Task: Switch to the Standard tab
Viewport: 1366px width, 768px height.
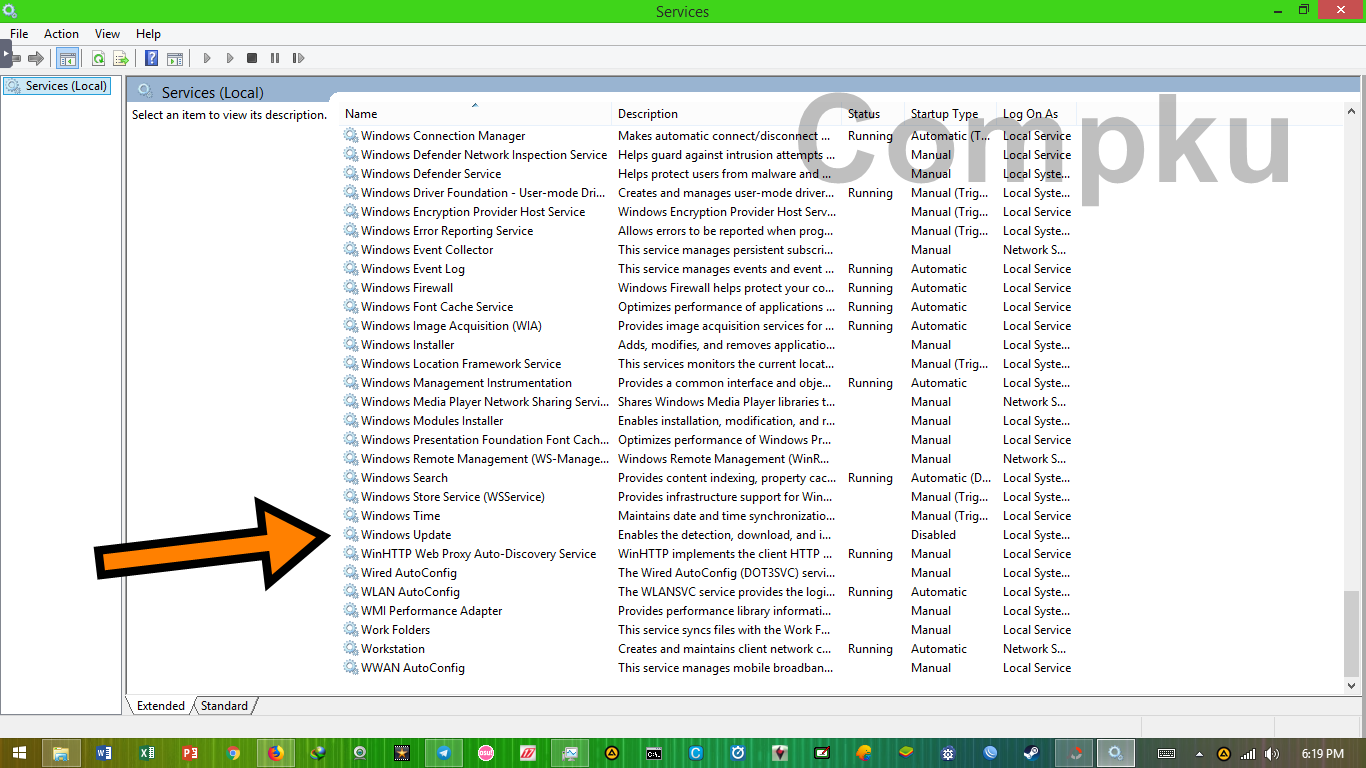Action: point(224,706)
